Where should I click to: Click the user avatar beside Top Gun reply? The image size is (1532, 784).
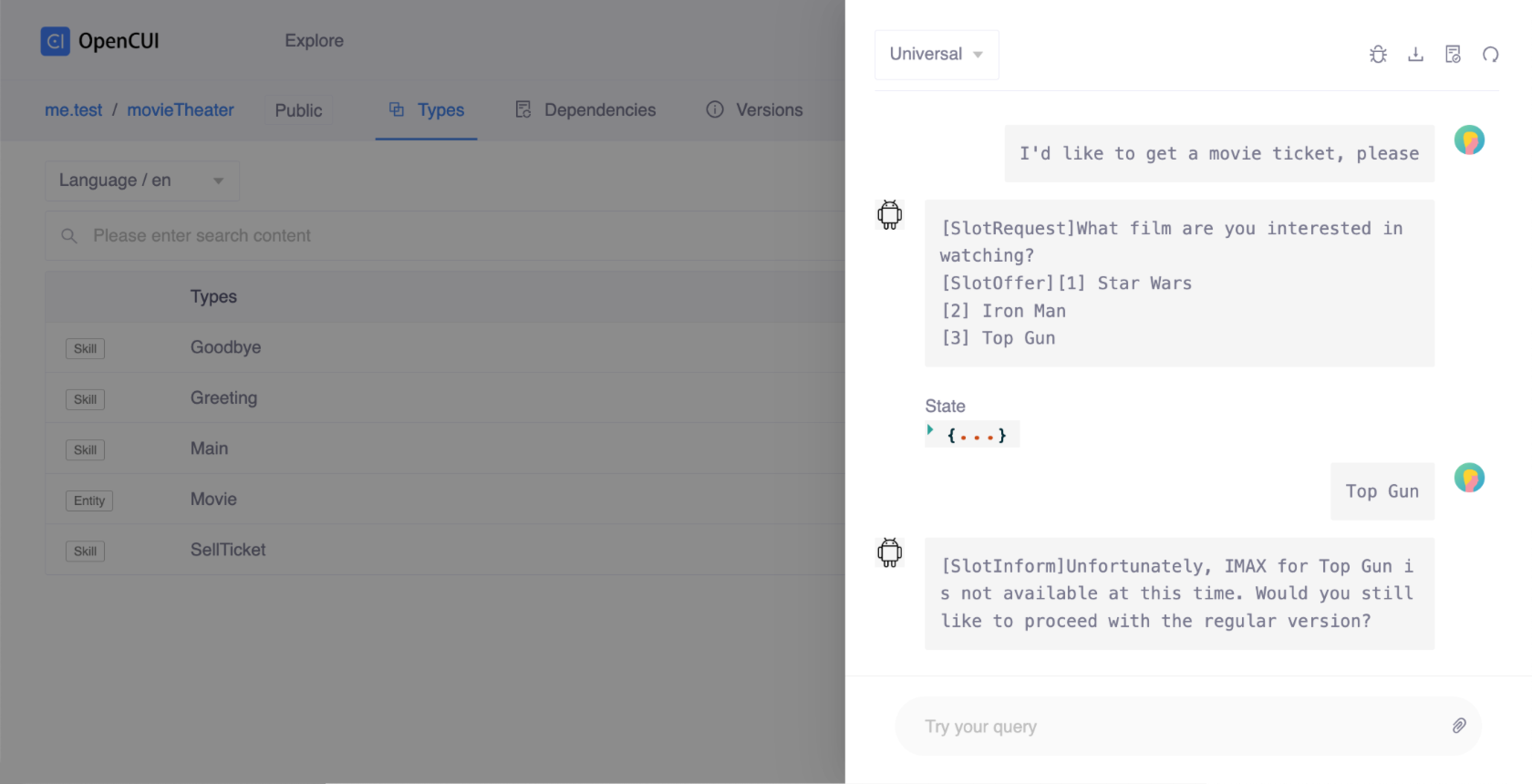point(1469,477)
